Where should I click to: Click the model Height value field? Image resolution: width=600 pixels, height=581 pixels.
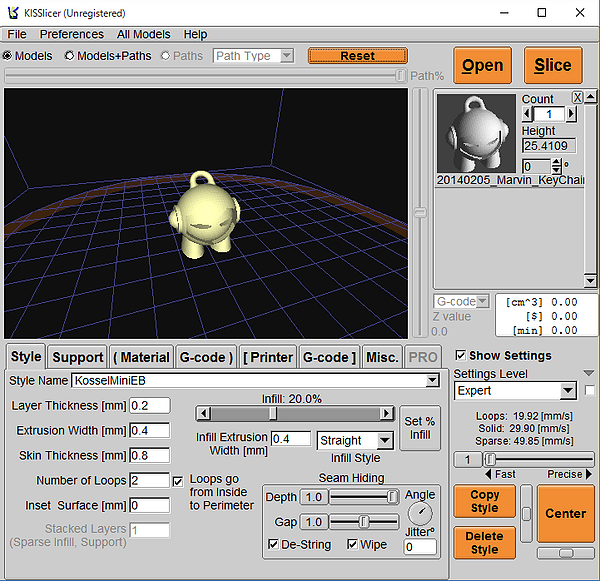click(x=549, y=146)
